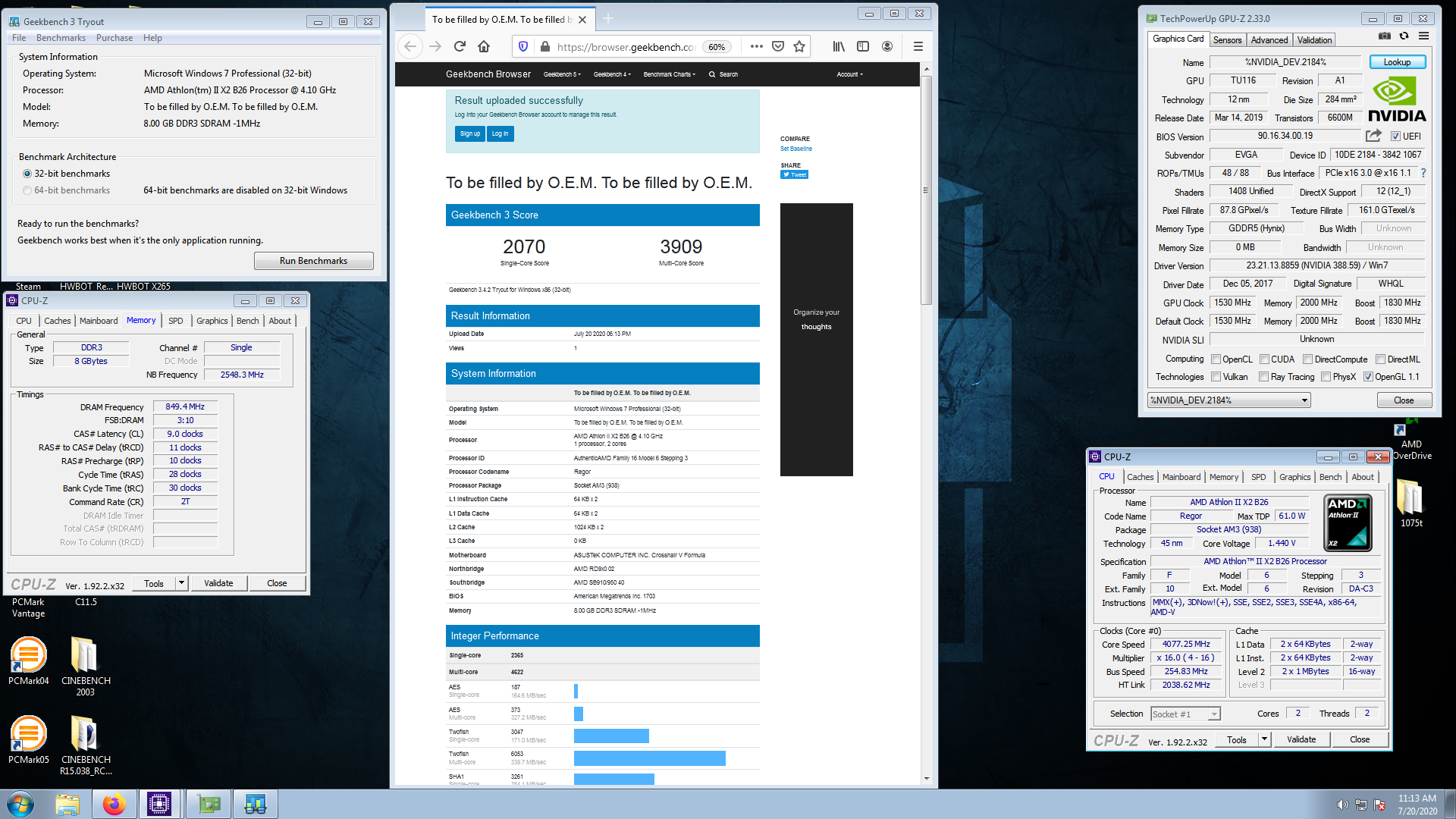Image resolution: width=1456 pixels, height=819 pixels.
Task: Open File Explorer from taskbar
Action: (67, 804)
